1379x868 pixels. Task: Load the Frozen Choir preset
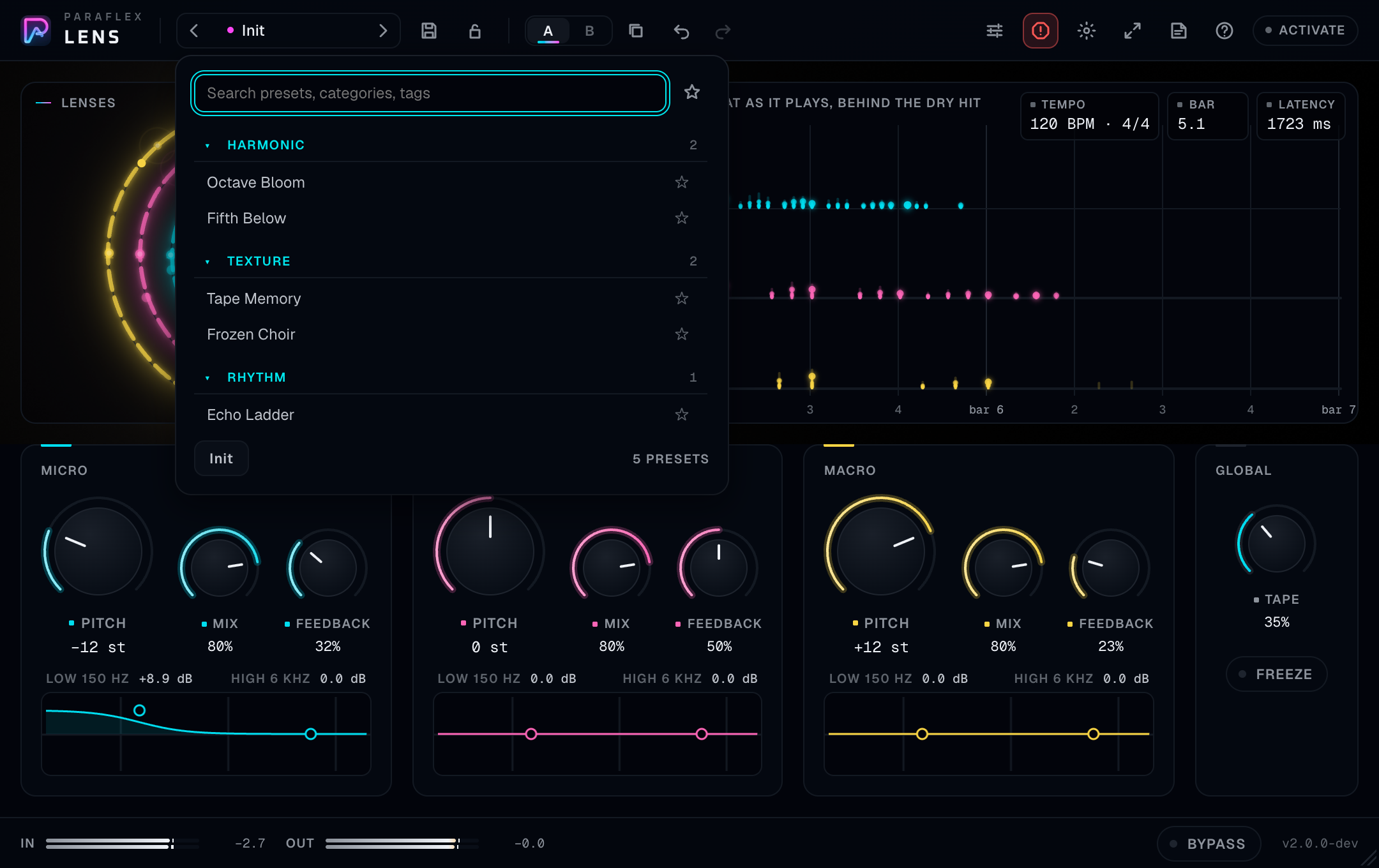tap(451, 334)
